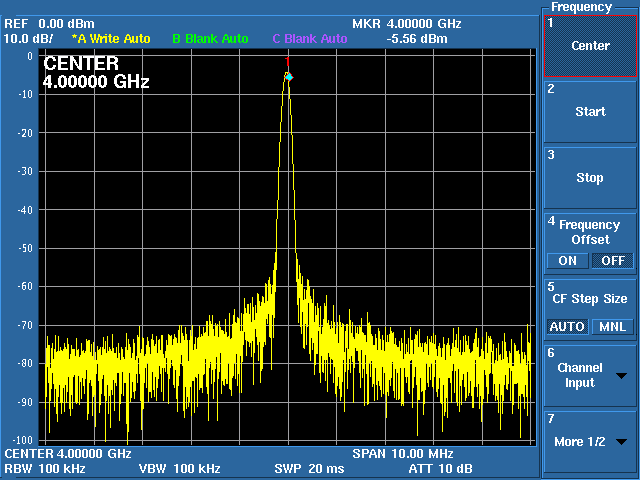The width and height of the screenshot is (640, 480).
Task: Click the SWP 20 ms sweep time
Action: point(309,468)
